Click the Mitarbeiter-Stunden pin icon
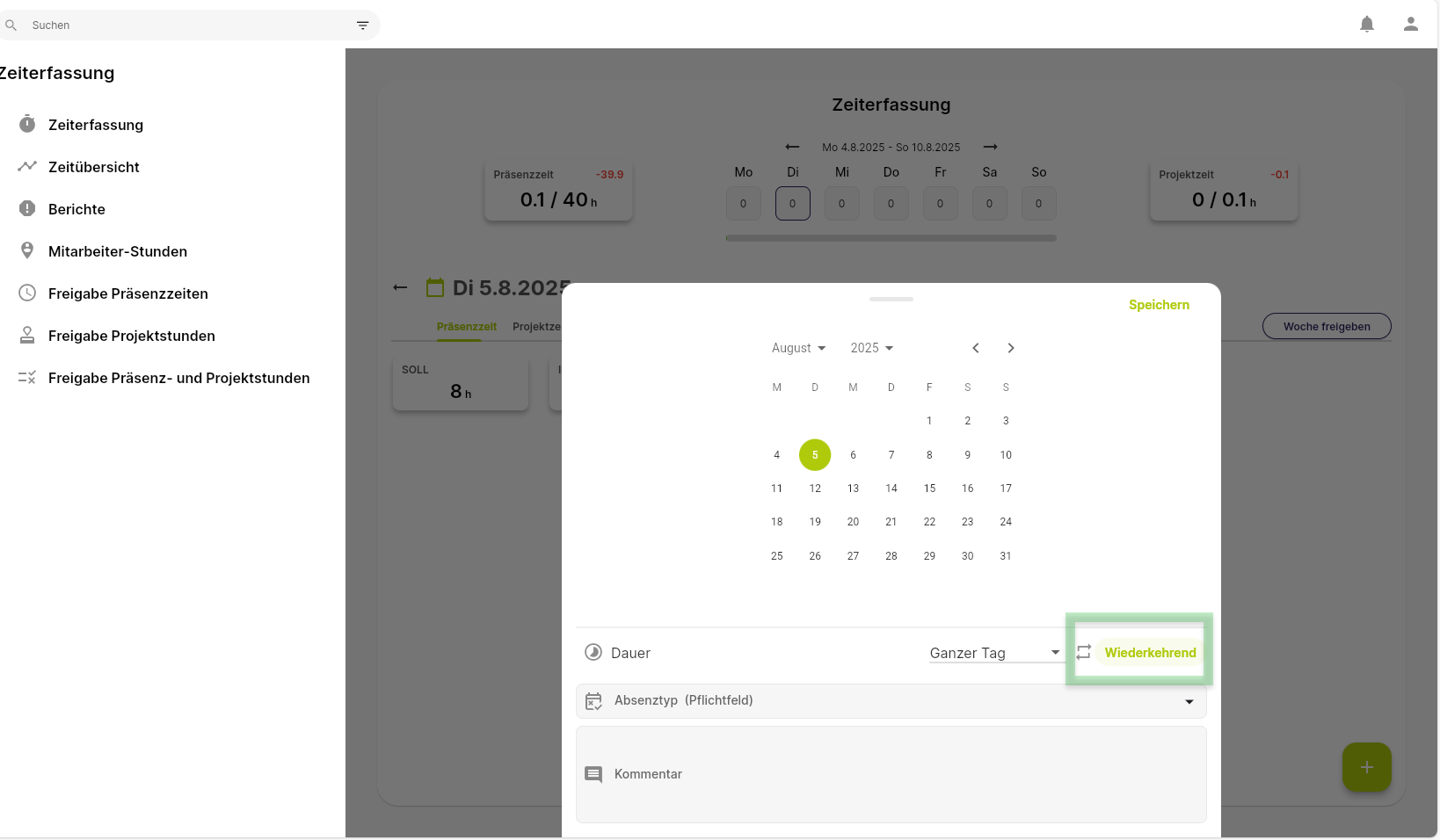1440x840 pixels. point(27,250)
